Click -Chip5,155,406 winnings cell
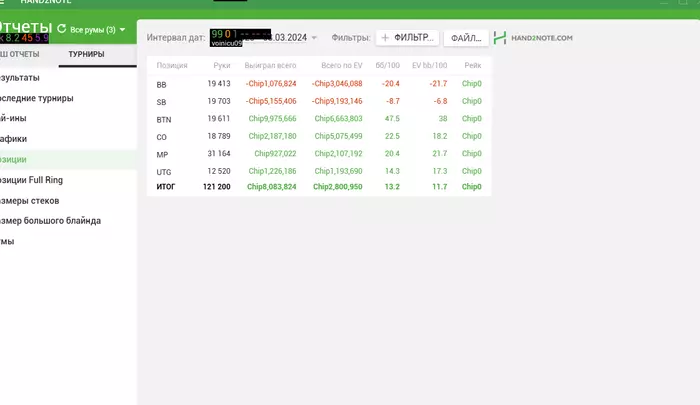 click(271, 101)
